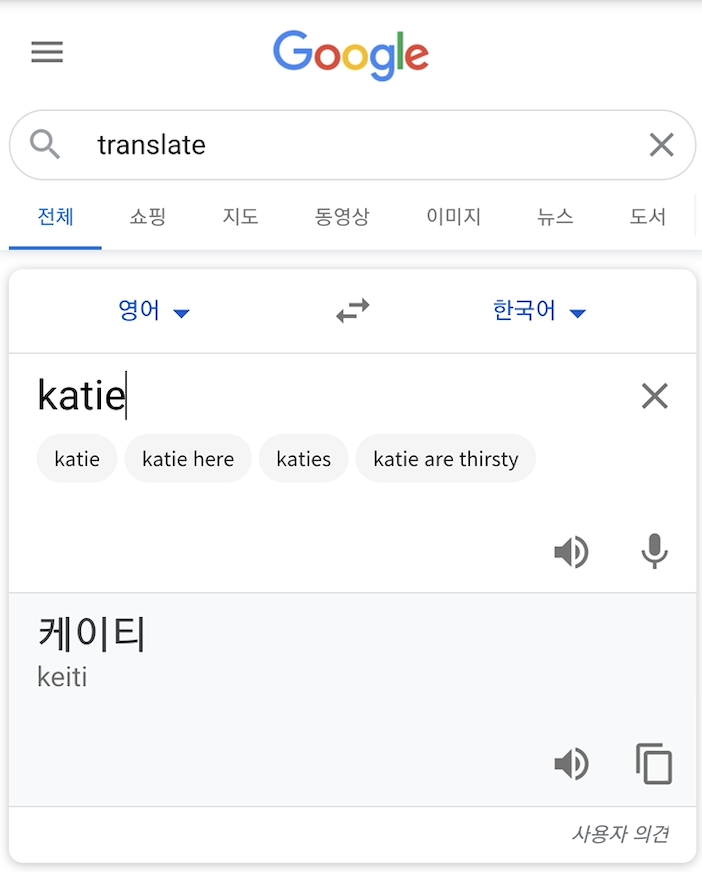Open the 사용자 의견 feedback link
Image resolution: width=702 pixels, height=872 pixels.
coord(620,834)
